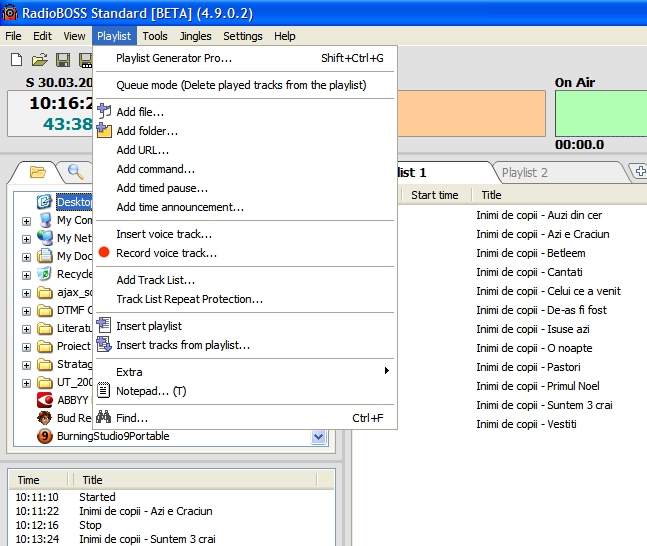647x546 pixels.
Task: Click the Bud Redhead character icon
Action: tap(45, 418)
